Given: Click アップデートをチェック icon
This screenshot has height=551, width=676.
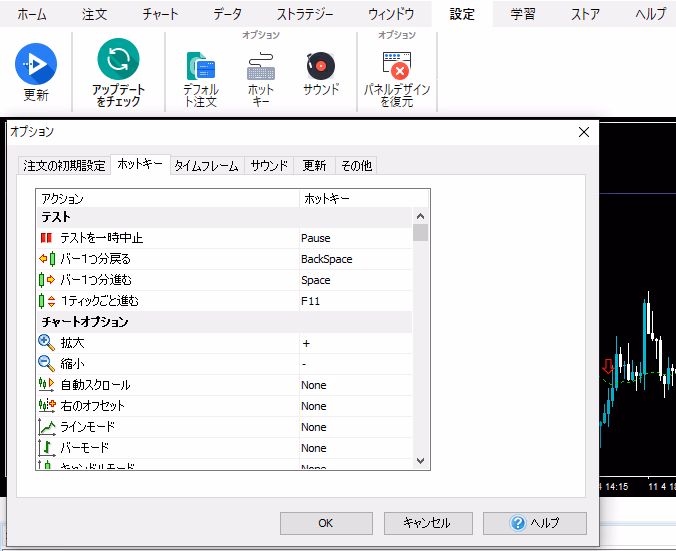Looking at the screenshot, I should point(118,62).
